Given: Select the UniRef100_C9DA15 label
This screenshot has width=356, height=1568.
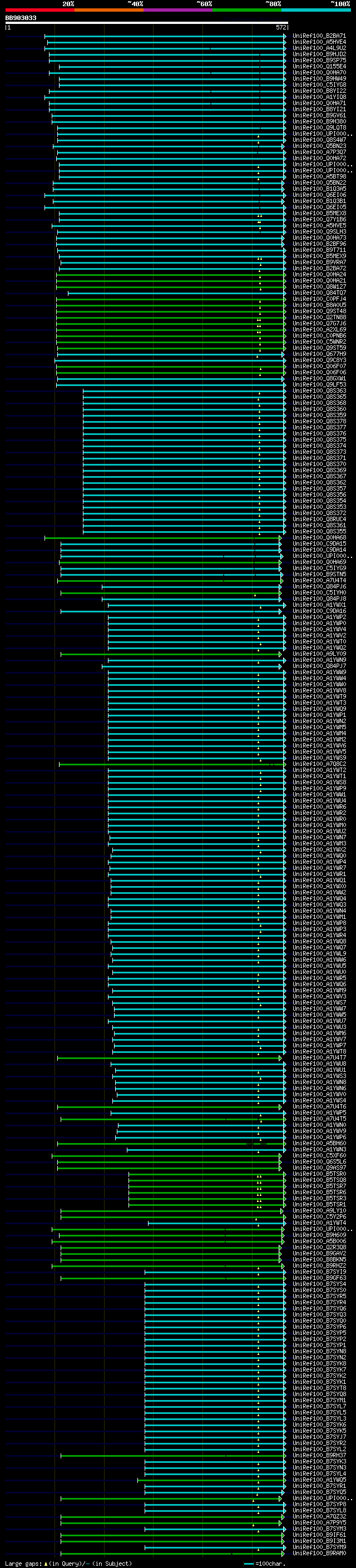Looking at the screenshot, I should (x=319, y=543).
